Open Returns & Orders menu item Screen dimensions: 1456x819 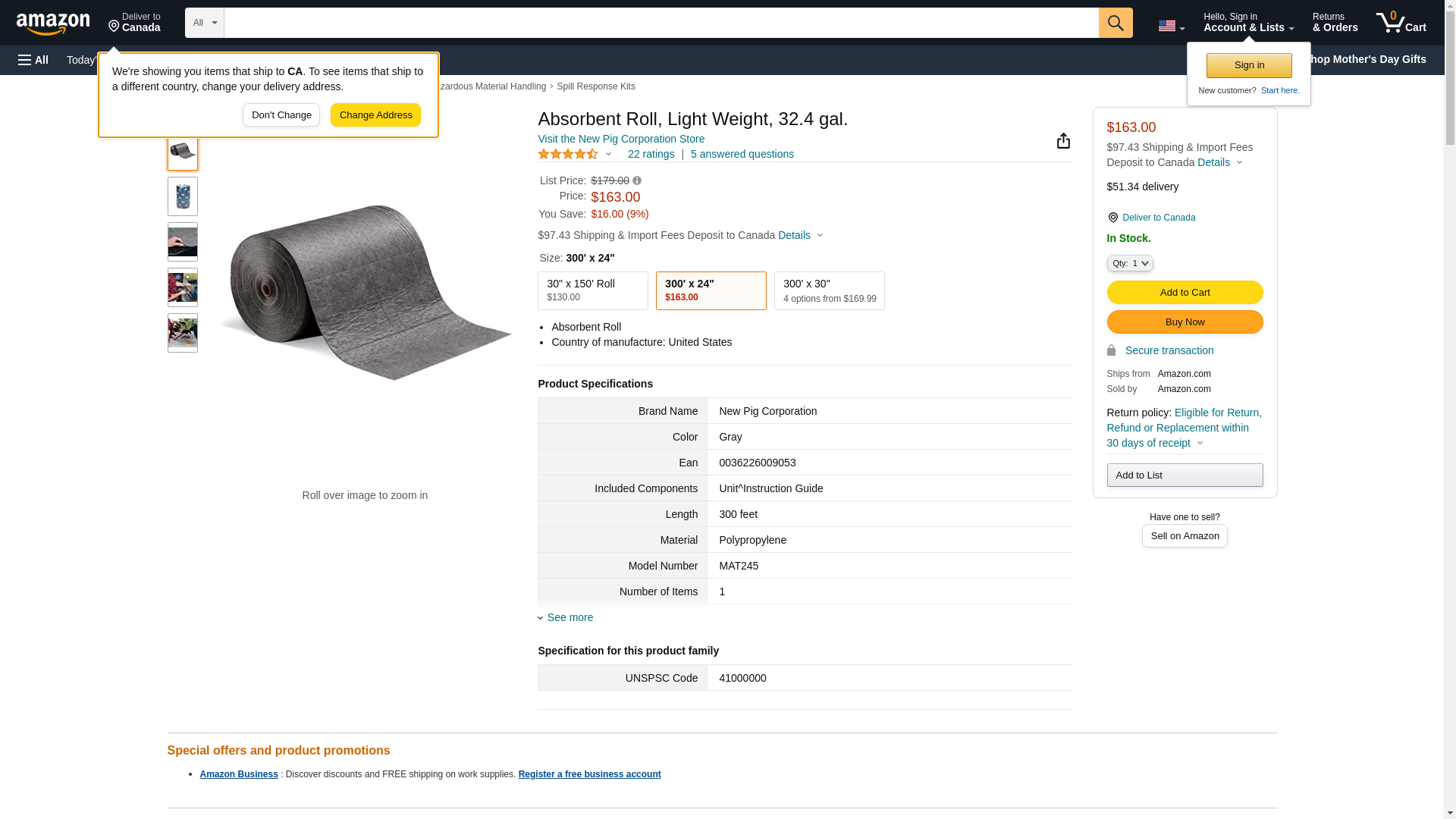tap(1335, 23)
